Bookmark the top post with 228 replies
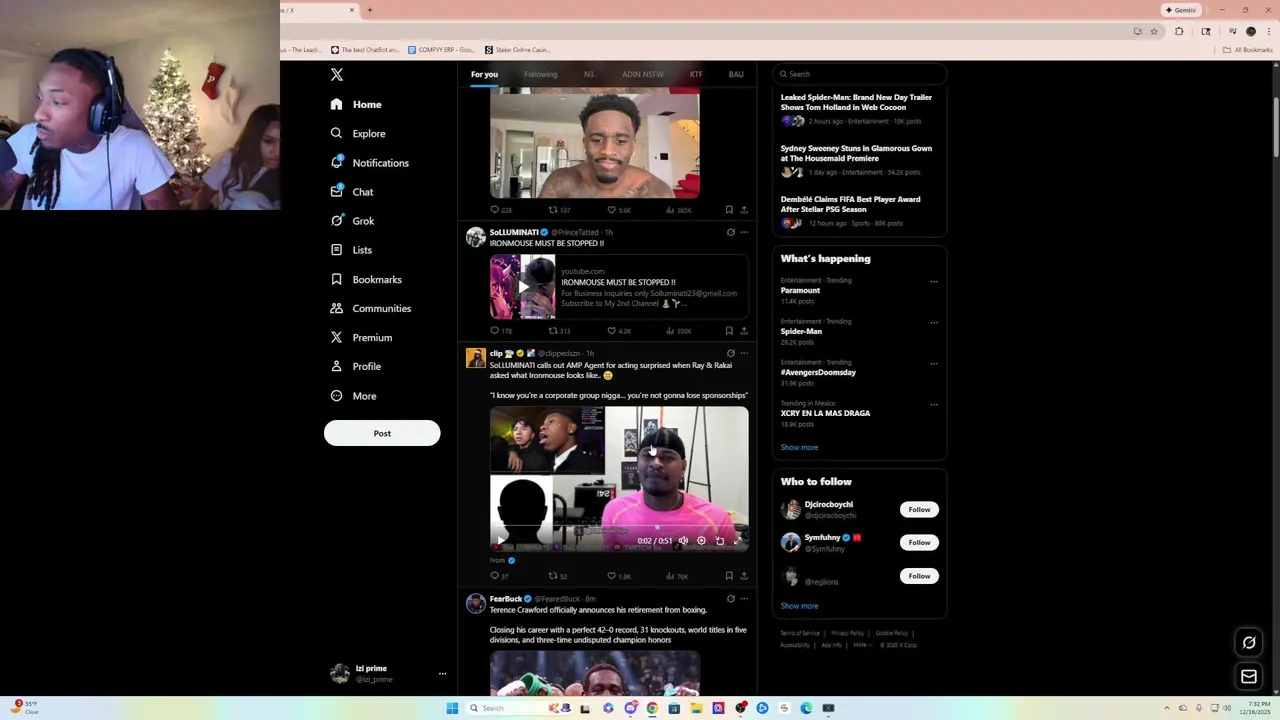Image resolution: width=1280 pixels, height=720 pixels. (729, 210)
